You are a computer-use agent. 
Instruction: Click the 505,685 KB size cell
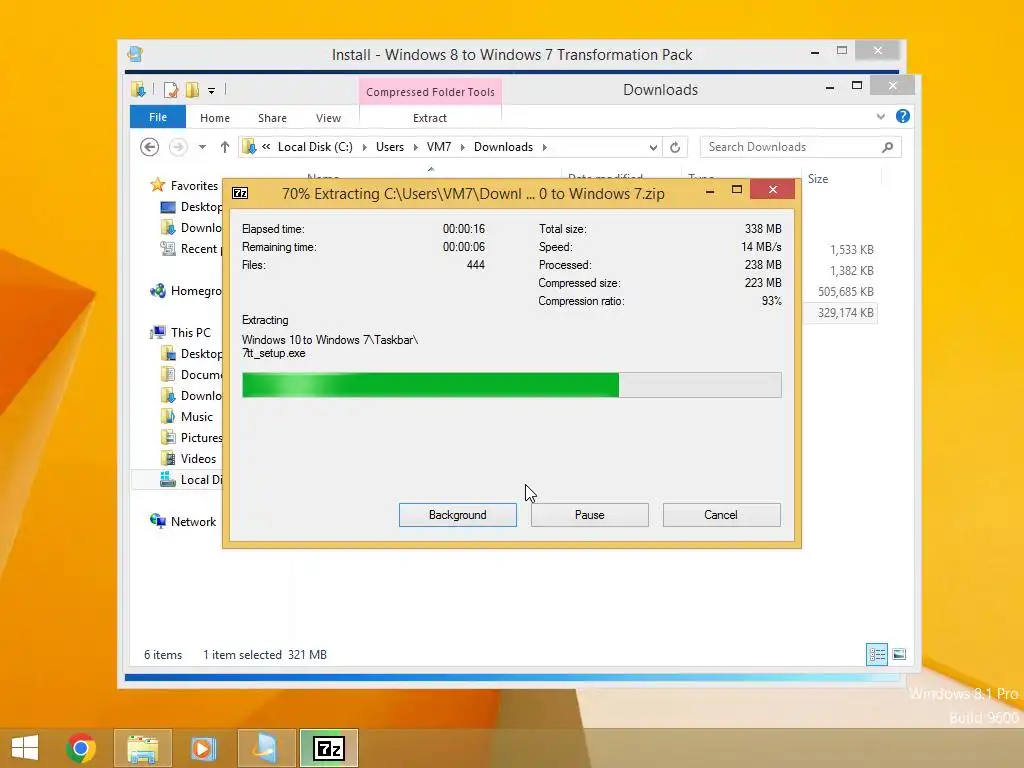(846, 291)
